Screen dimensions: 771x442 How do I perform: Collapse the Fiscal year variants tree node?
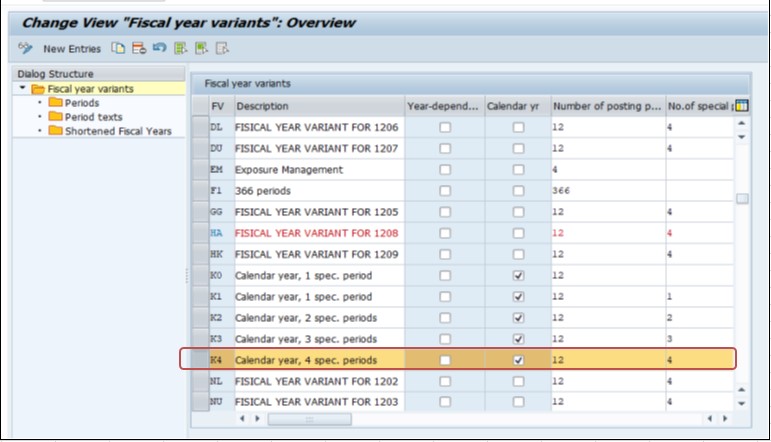(22, 88)
